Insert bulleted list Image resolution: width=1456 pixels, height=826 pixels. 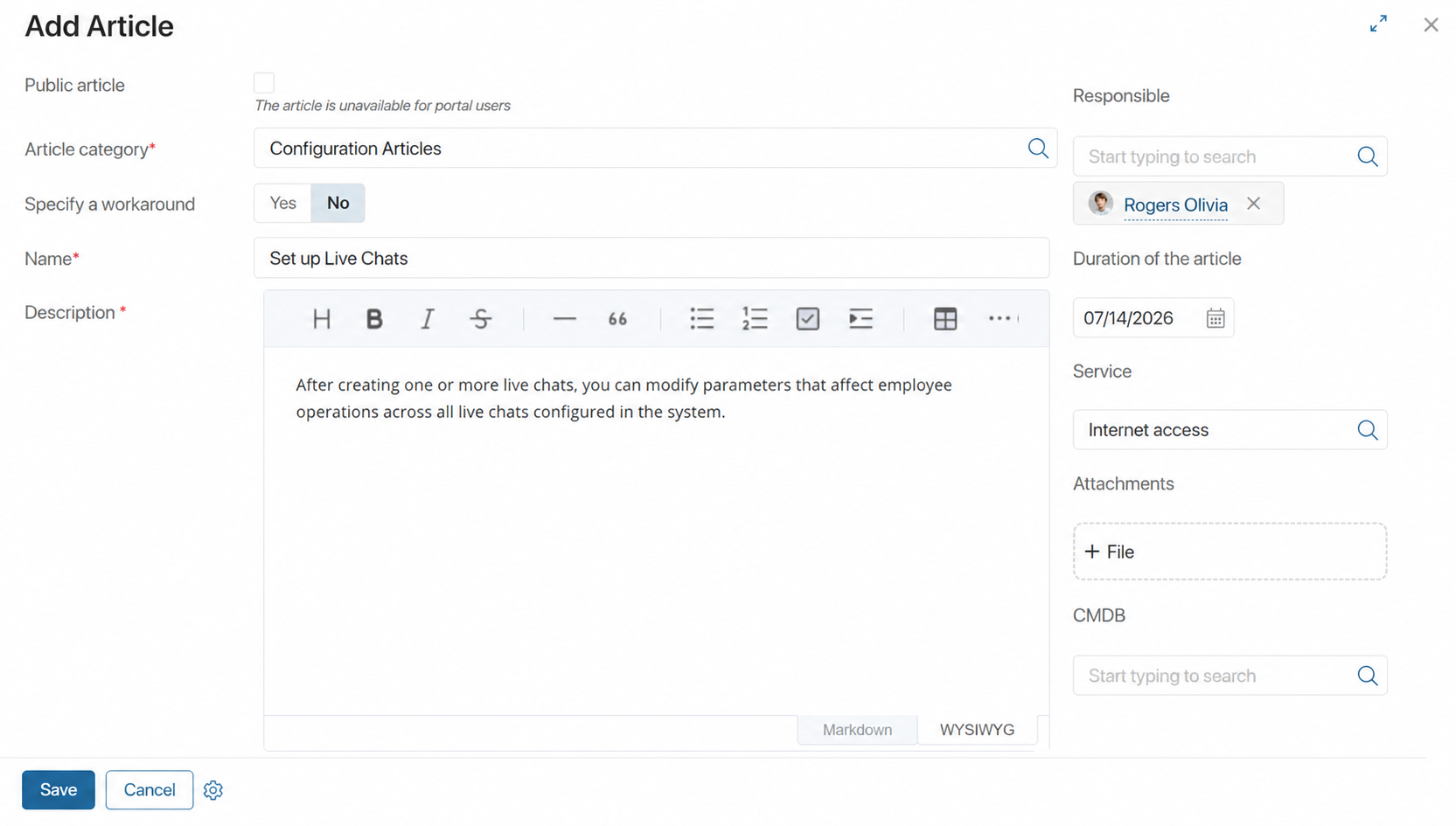point(701,319)
